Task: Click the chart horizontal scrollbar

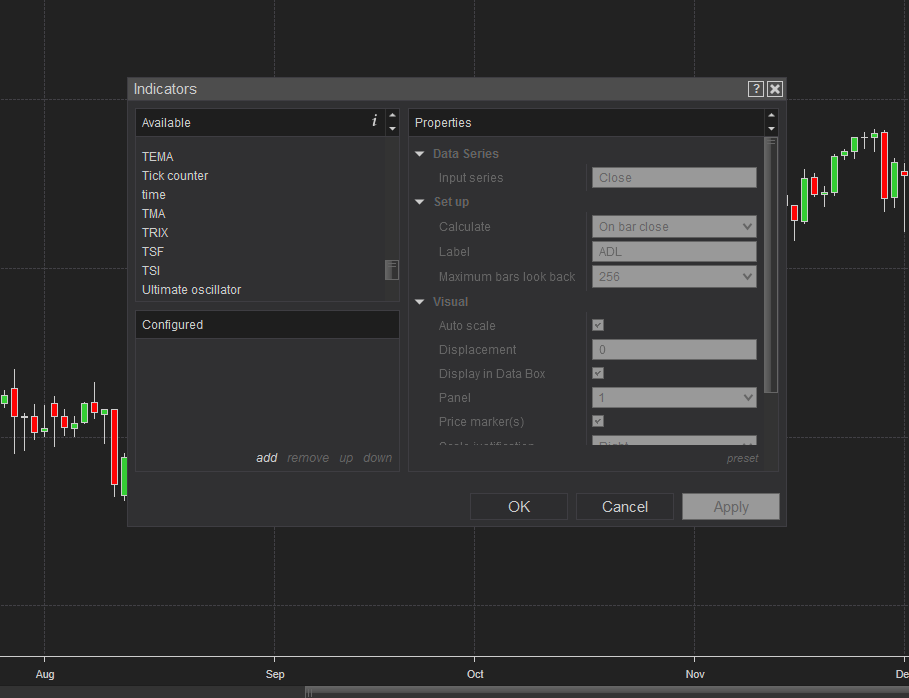Action: coord(606,692)
